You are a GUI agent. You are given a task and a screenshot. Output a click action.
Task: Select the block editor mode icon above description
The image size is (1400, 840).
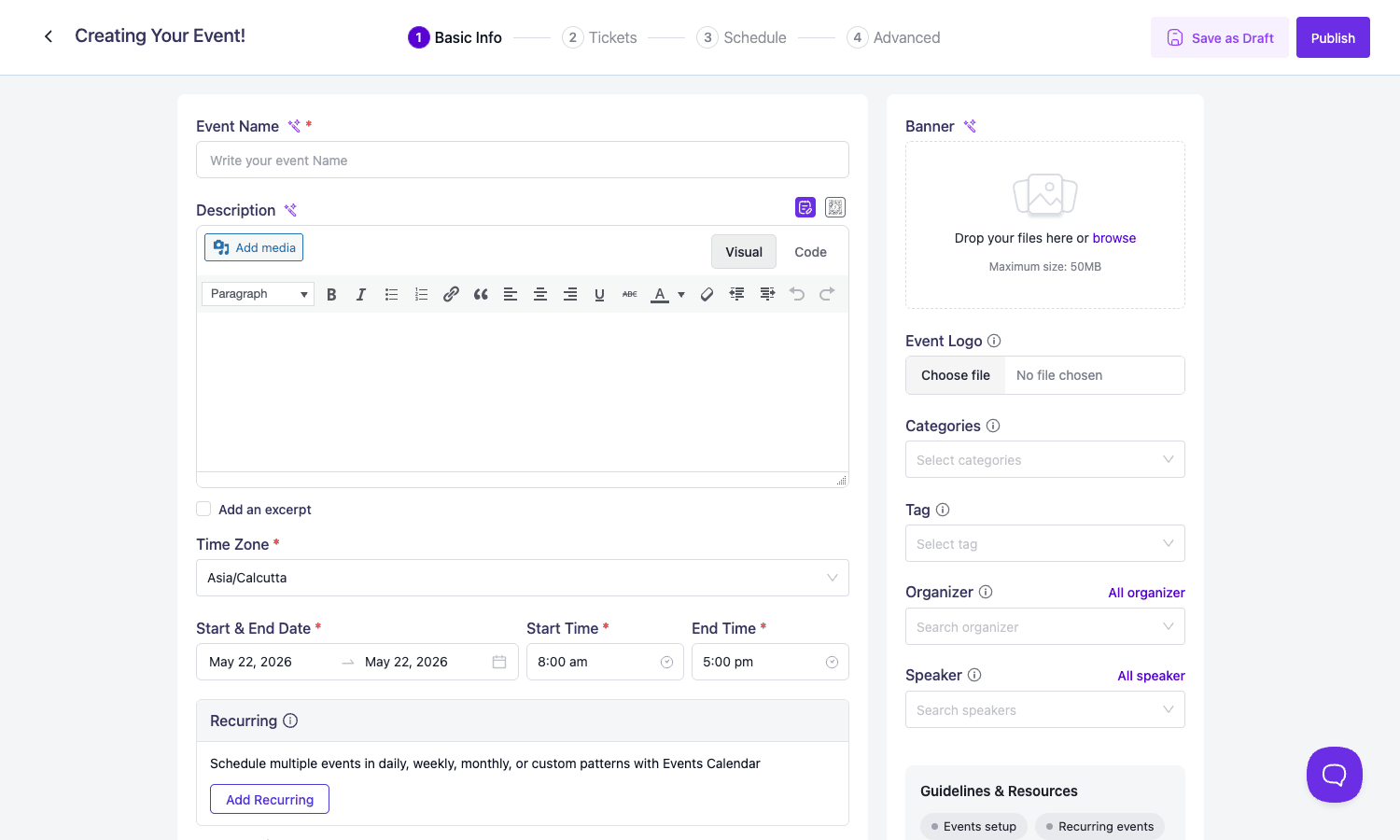pyautogui.click(x=835, y=207)
